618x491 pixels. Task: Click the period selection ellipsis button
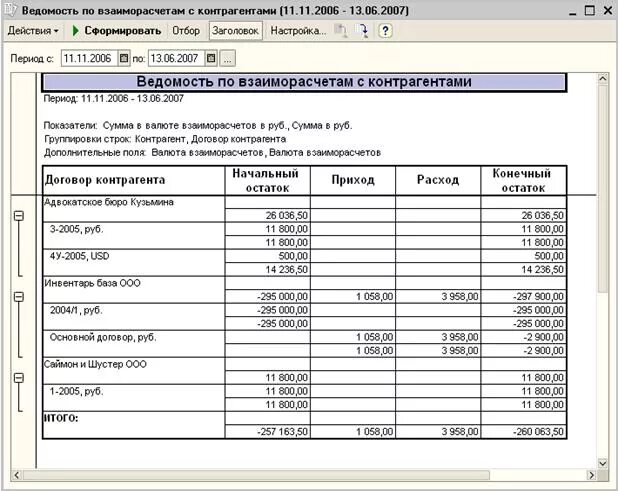228,59
